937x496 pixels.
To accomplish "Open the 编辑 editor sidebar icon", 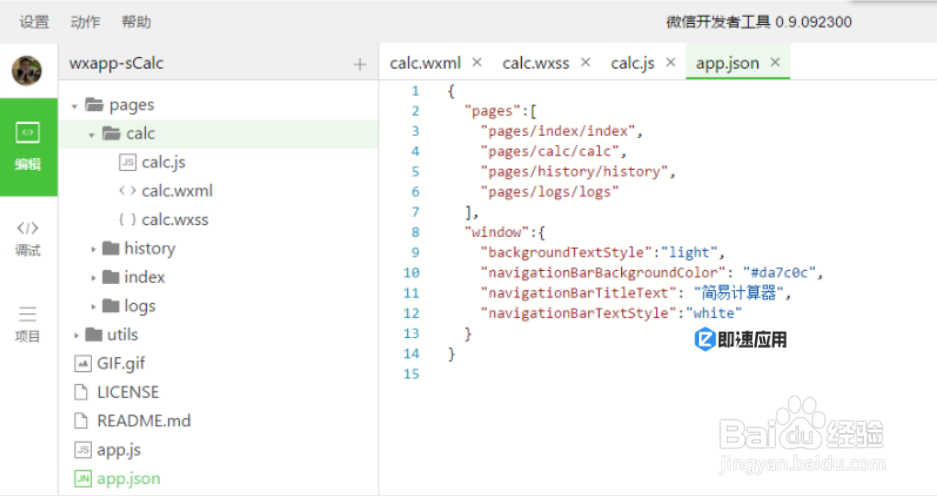I will (x=28, y=146).
